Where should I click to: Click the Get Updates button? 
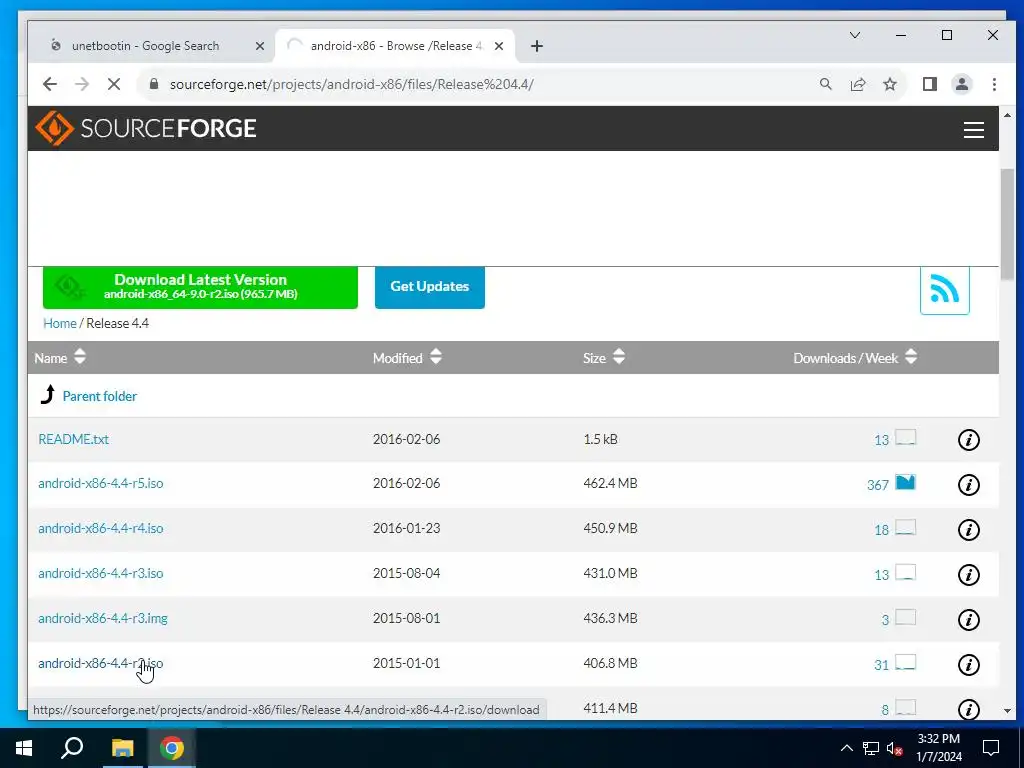click(x=429, y=287)
